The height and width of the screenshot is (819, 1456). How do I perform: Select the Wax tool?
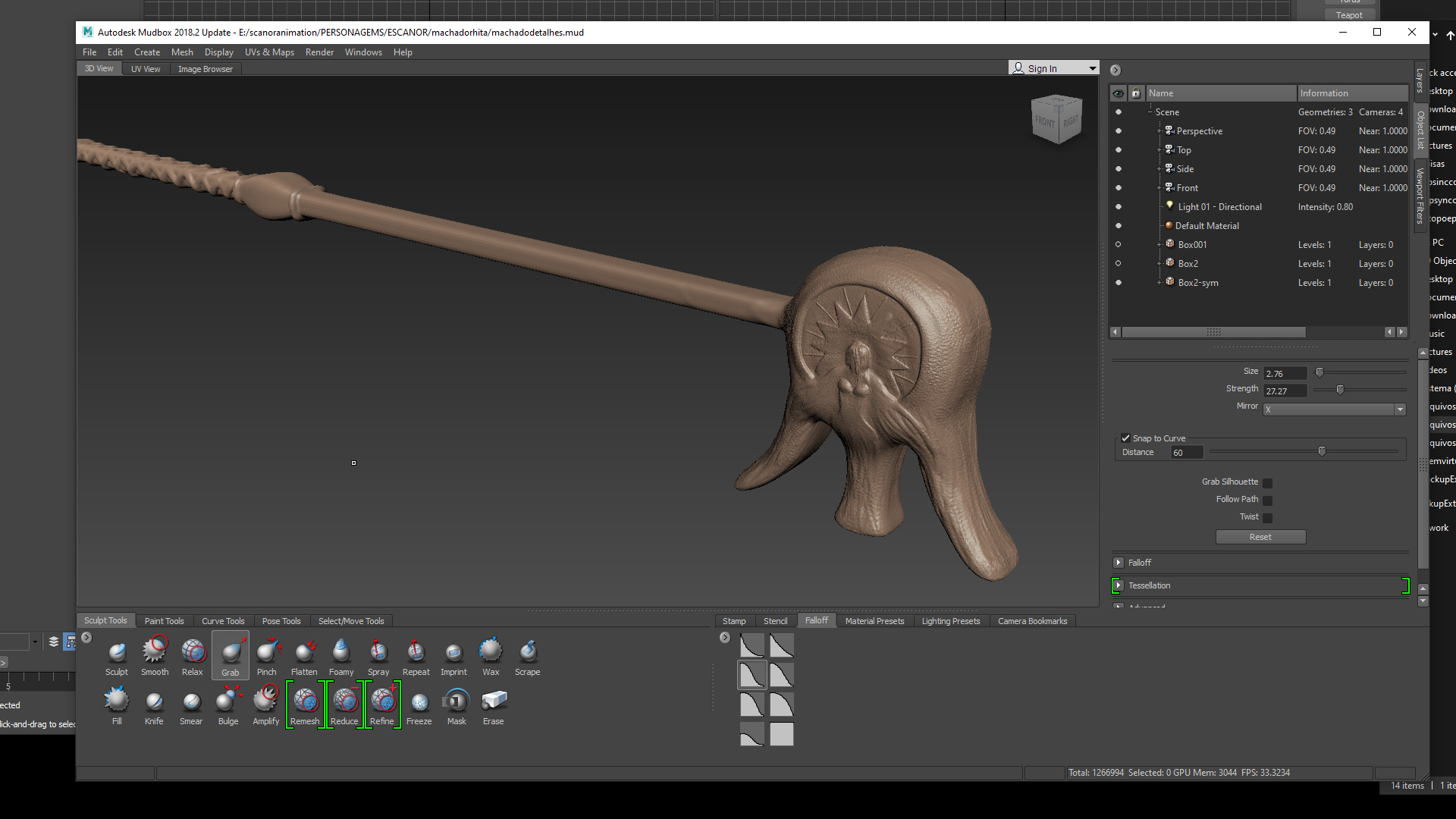[491, 657]
